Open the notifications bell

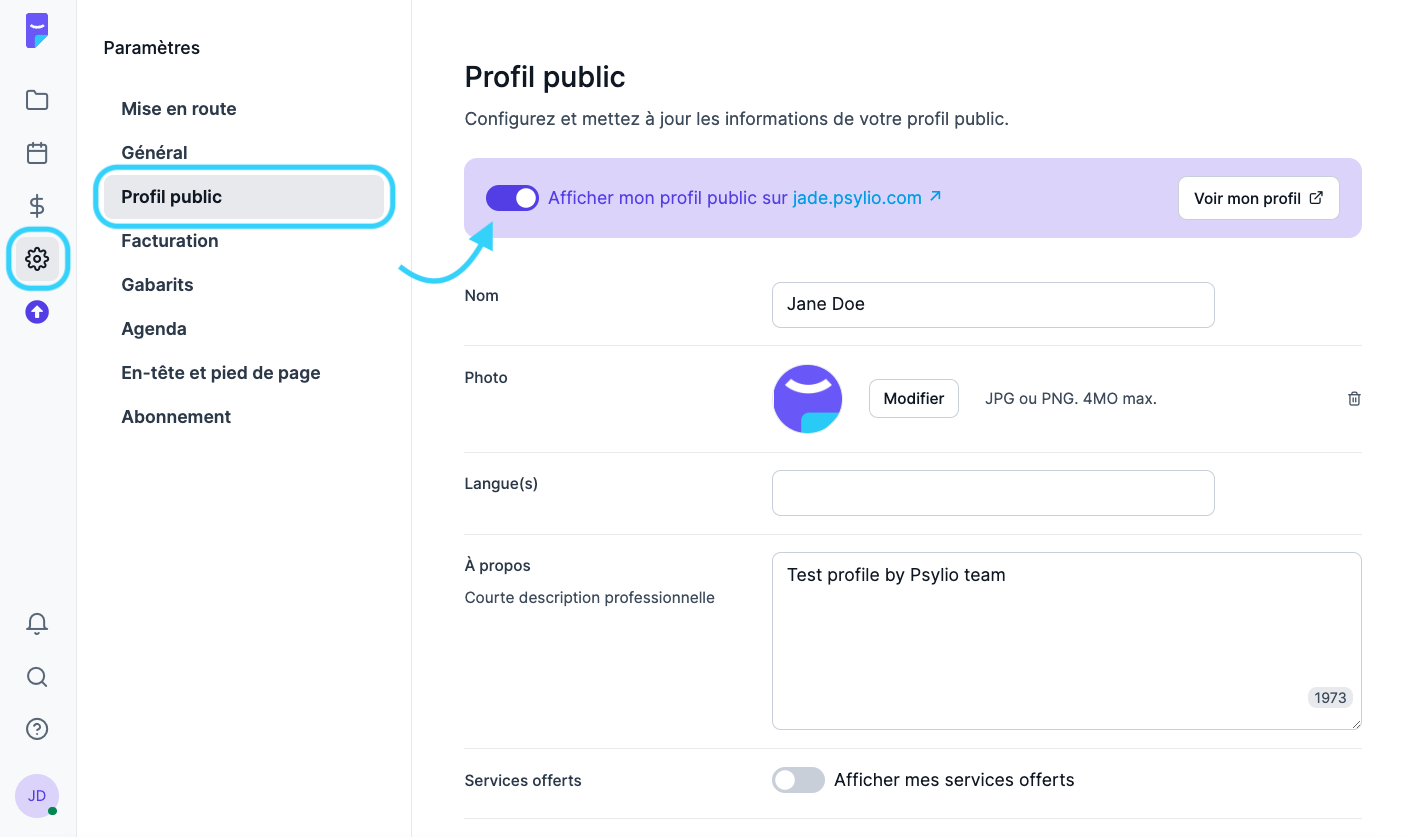coord(37,624)
